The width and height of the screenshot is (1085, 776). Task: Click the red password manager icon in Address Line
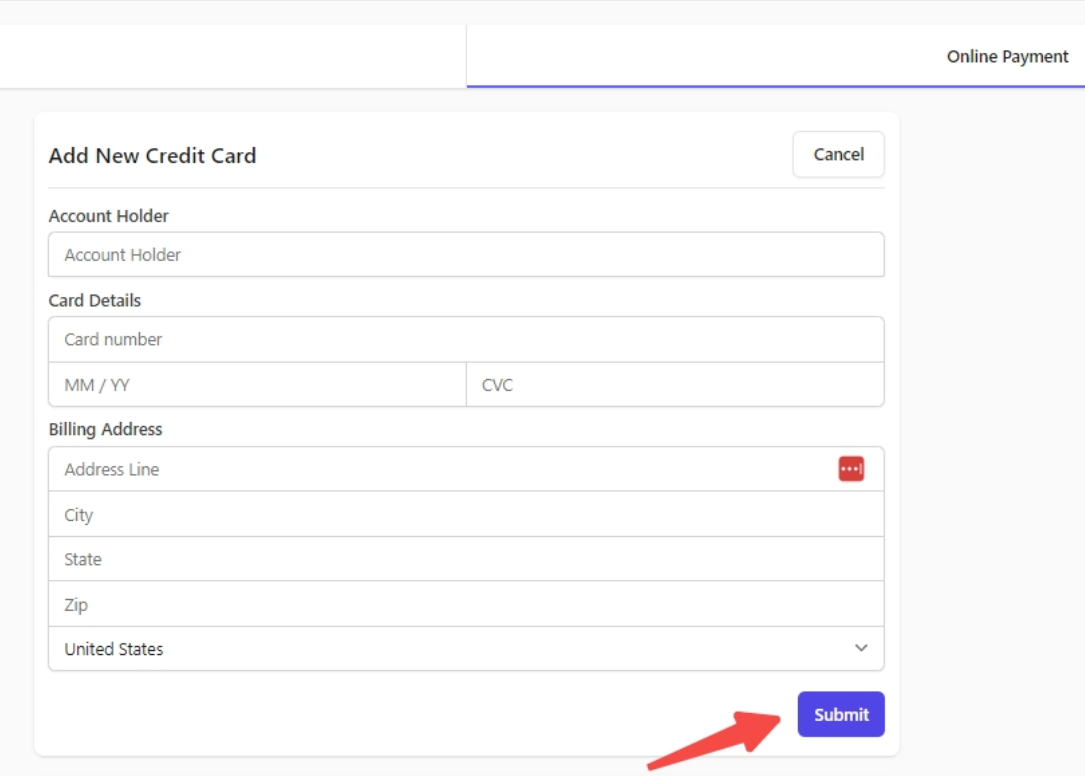coord(851,469)
